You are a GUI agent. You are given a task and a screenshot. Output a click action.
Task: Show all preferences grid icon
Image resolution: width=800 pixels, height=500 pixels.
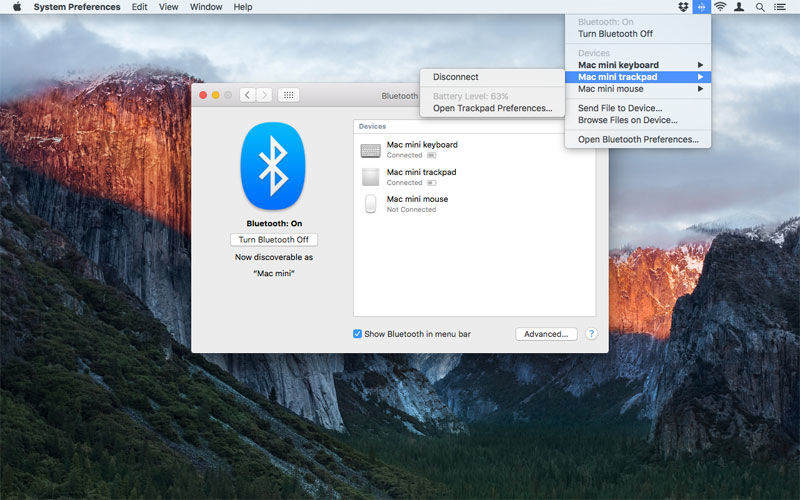coord(288,95)
